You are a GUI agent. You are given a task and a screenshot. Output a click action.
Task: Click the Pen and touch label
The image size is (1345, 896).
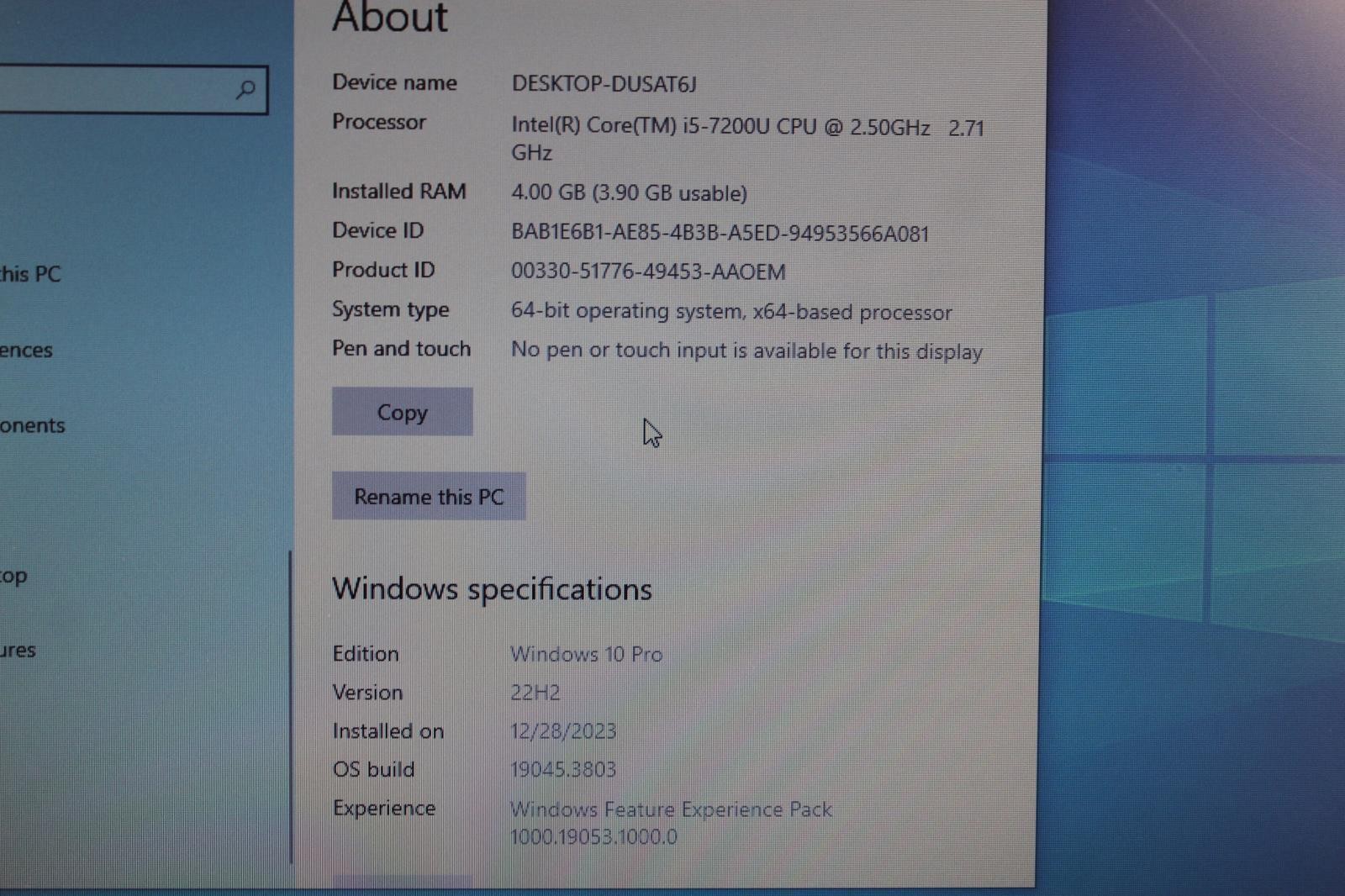pos(401,349)
